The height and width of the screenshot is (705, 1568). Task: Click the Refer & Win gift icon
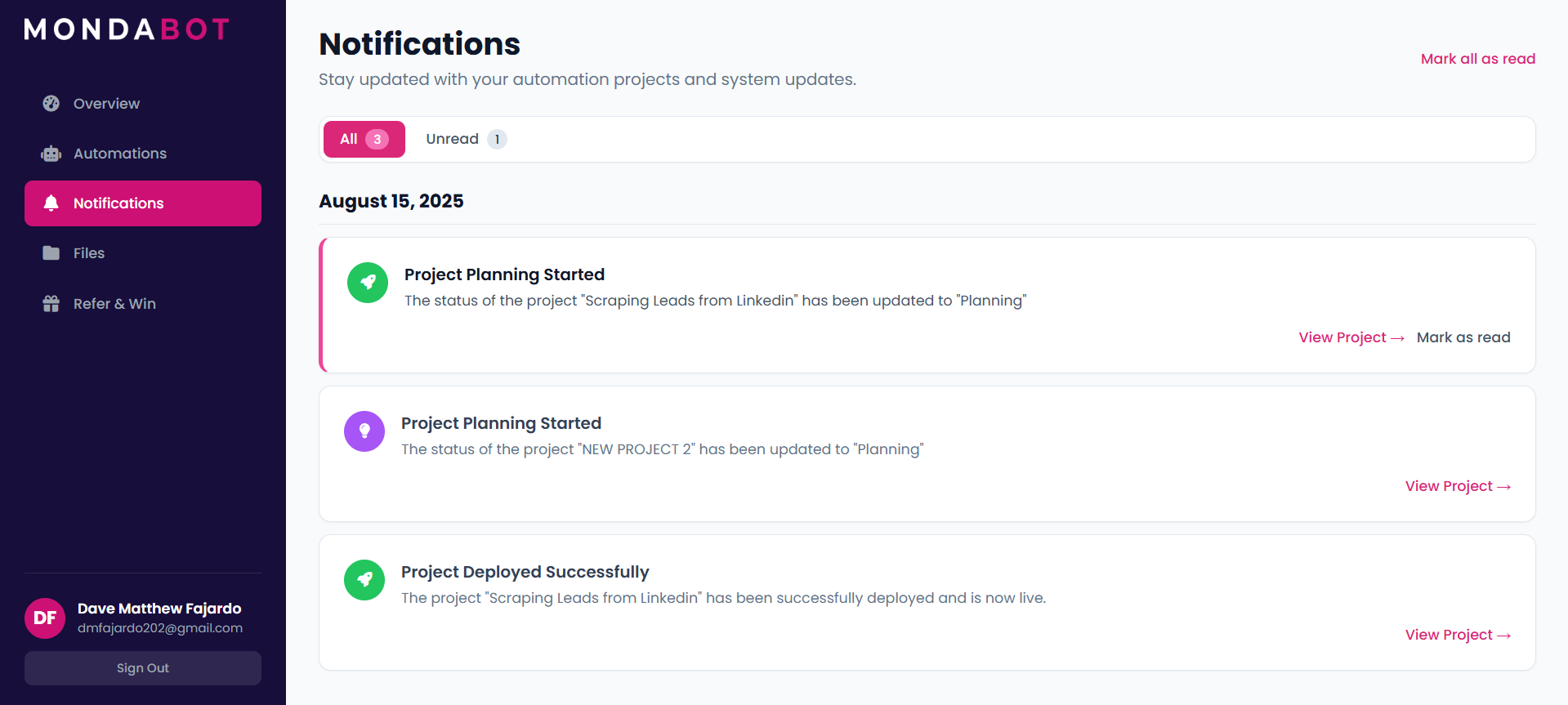(x=51, y=304)
